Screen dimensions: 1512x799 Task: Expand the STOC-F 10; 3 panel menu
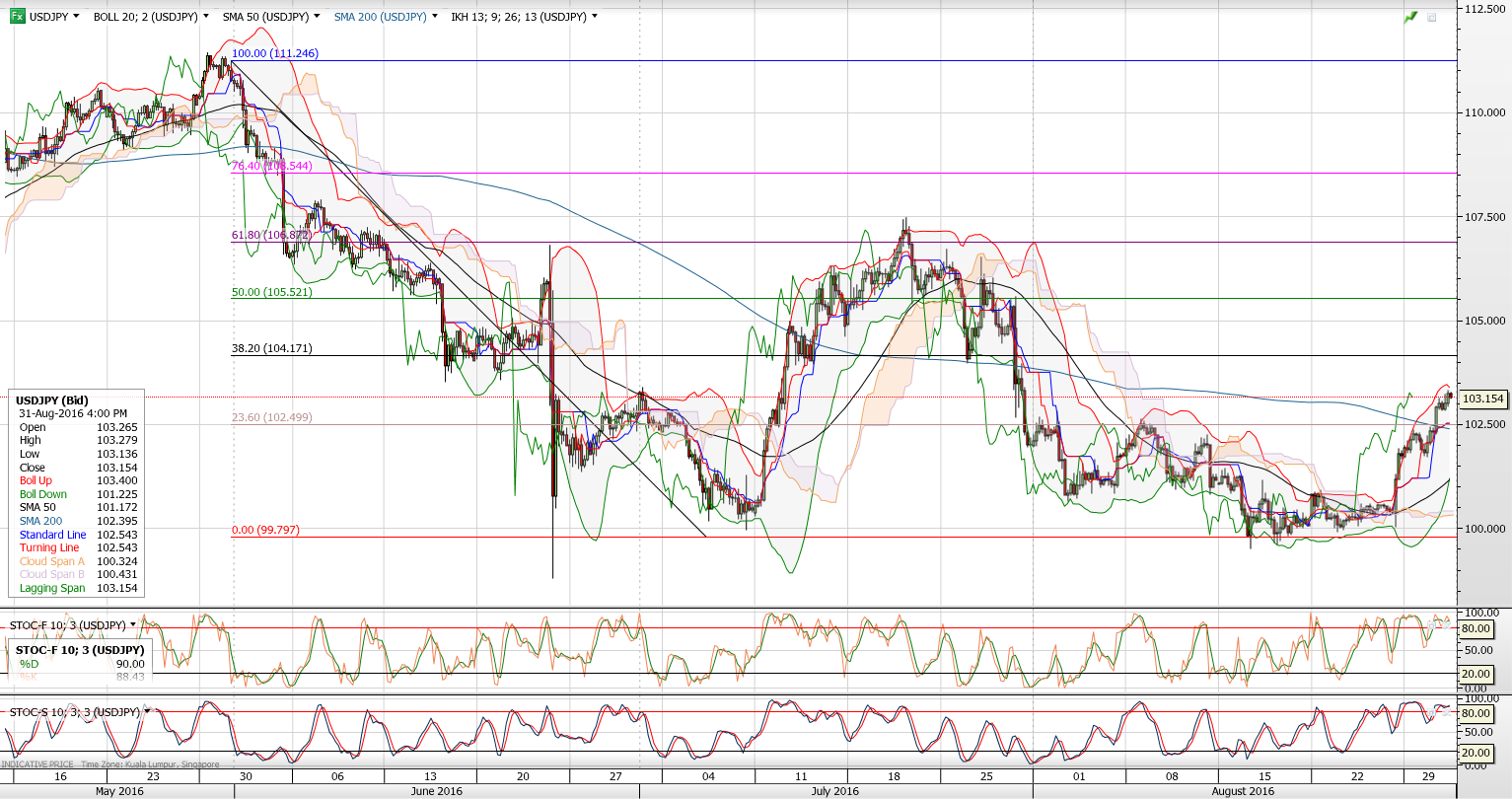(x=133, y=625)
